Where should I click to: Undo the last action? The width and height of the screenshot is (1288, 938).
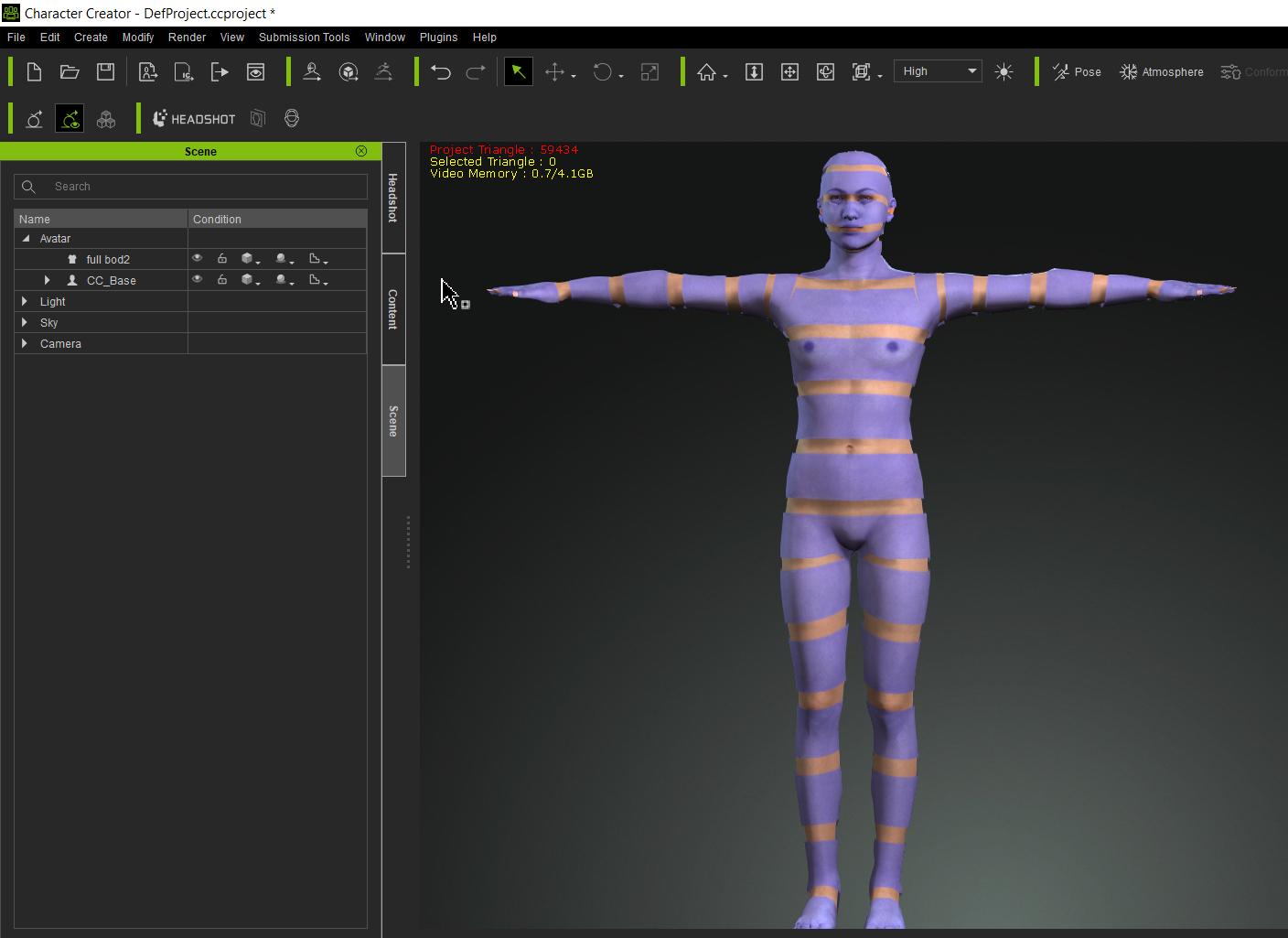click(441, 72)
